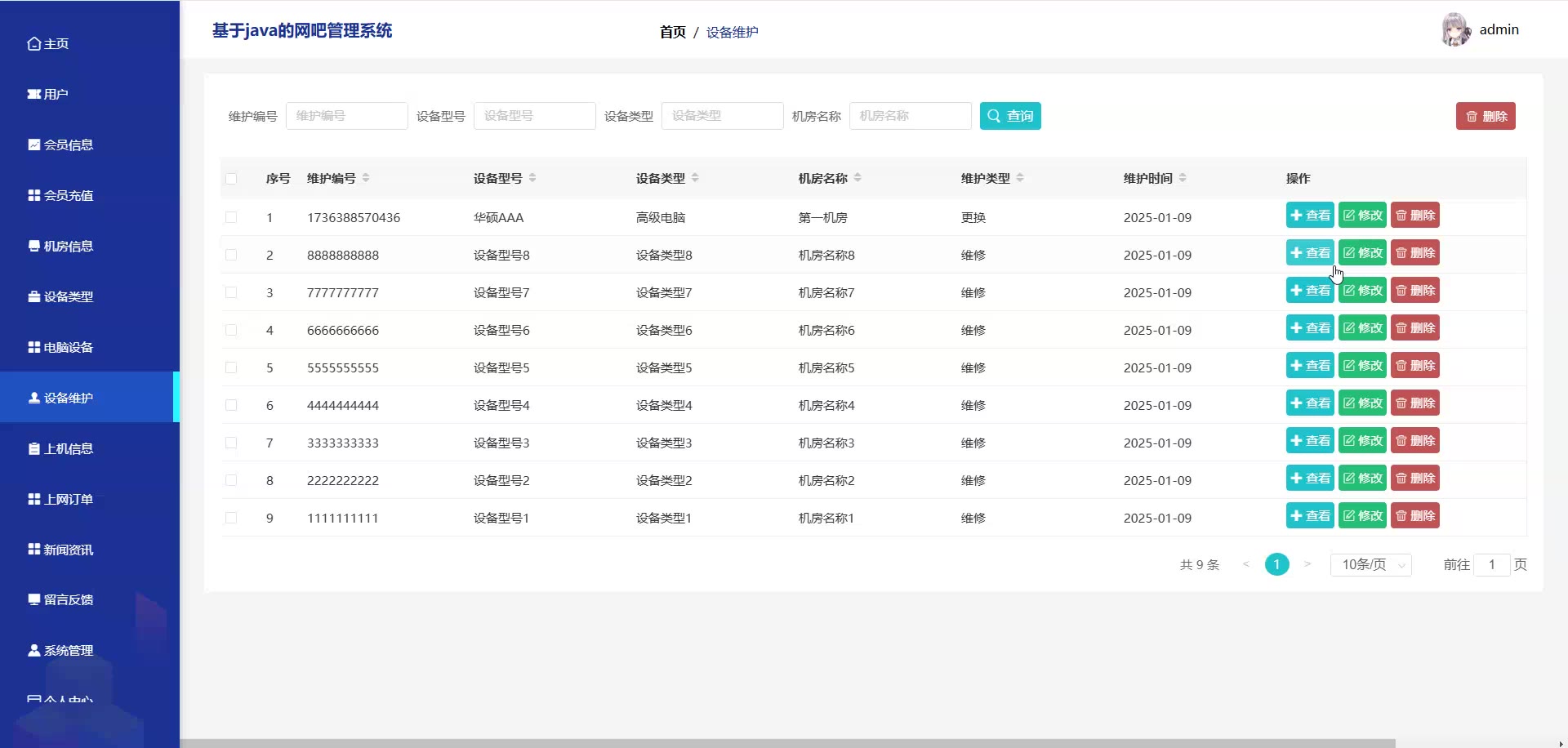Click the 会员充值 grid icon
This screenshot has height=748, width=1568.
[34, 196]
